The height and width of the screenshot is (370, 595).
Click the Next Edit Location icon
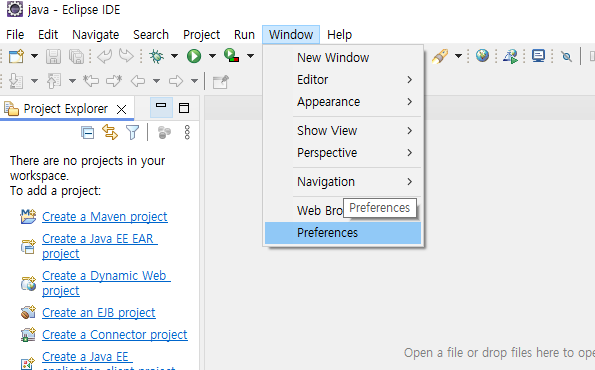click(x=114, y=81)
